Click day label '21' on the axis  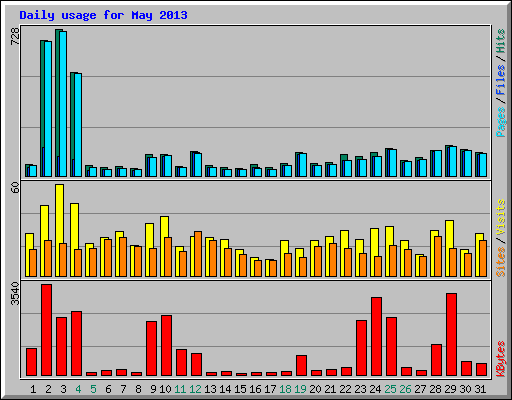(330, 389)
